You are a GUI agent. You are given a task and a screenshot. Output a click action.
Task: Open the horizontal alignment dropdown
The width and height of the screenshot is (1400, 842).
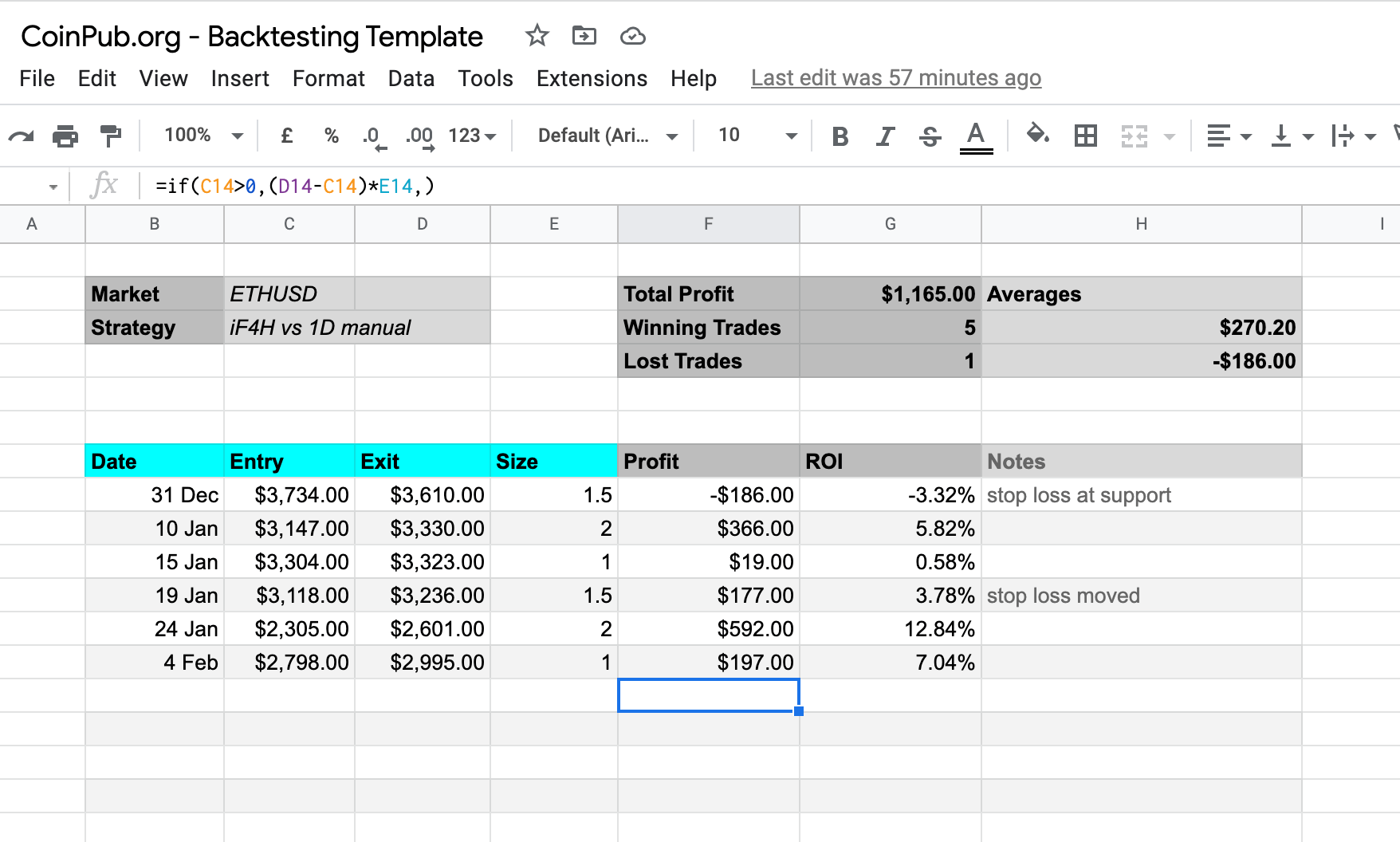pos(1228,136)
